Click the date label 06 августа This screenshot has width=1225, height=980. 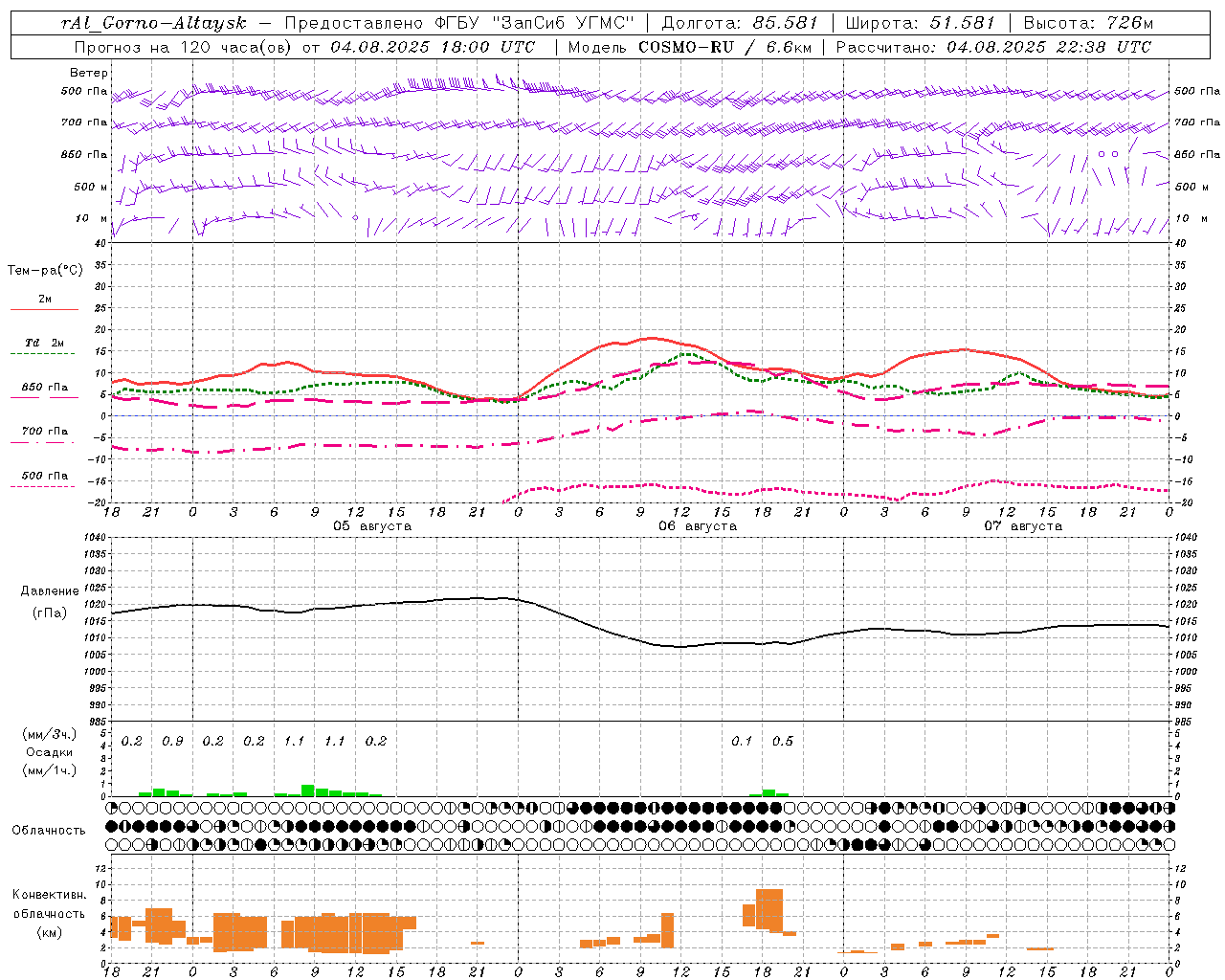click(698, 525)
